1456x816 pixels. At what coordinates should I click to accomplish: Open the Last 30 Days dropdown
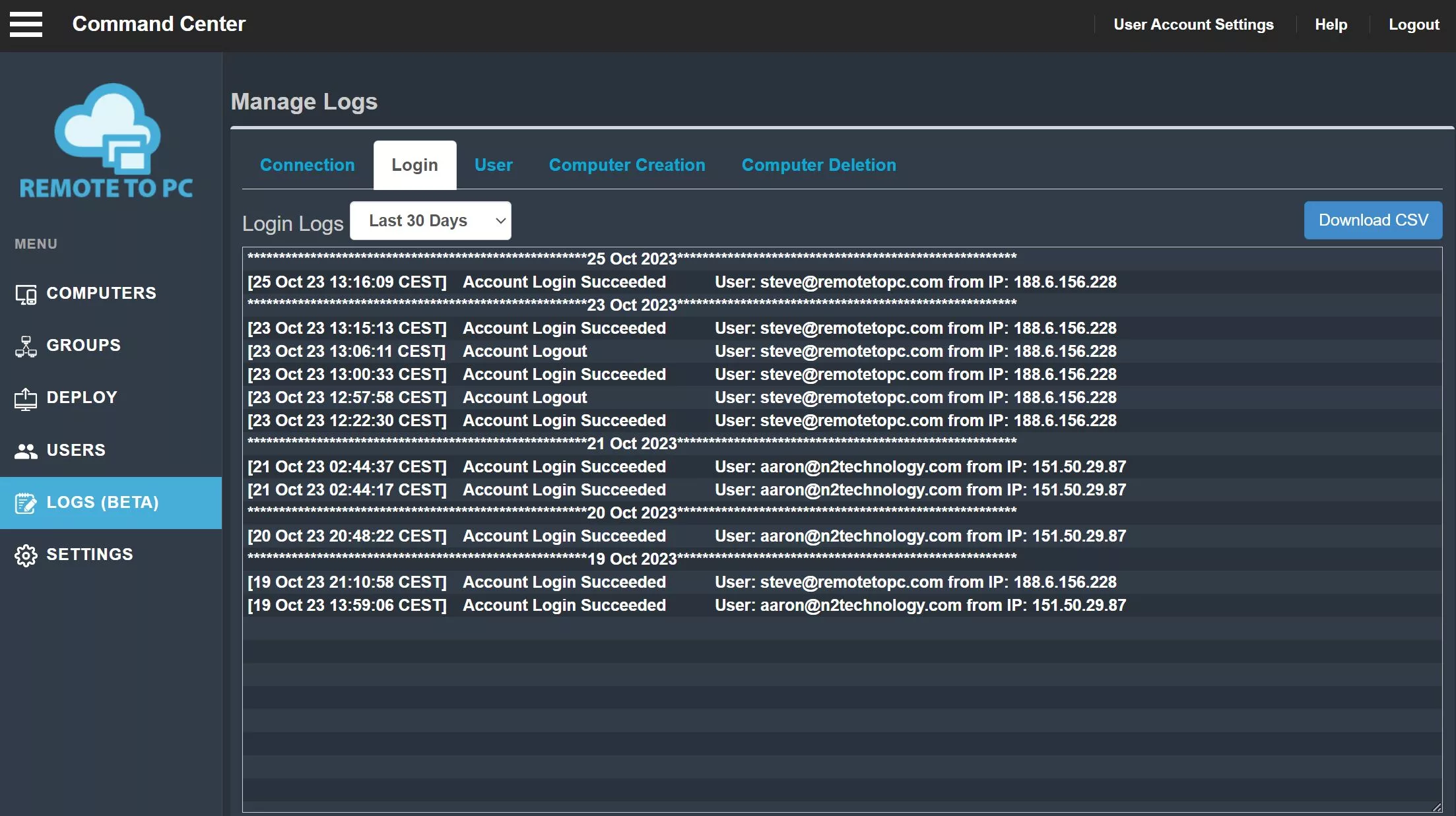(430, 221)
